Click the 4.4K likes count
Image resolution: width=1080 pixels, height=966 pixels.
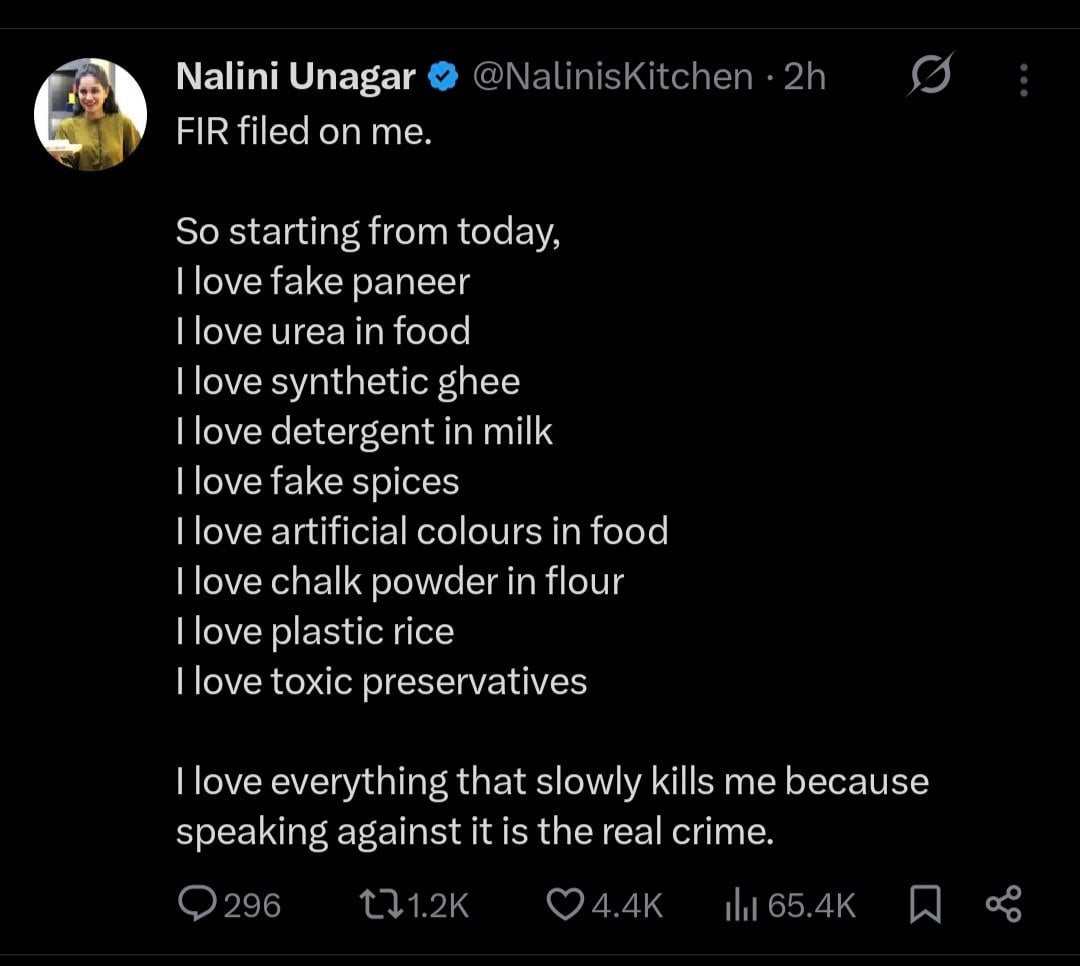click(627, 905)
